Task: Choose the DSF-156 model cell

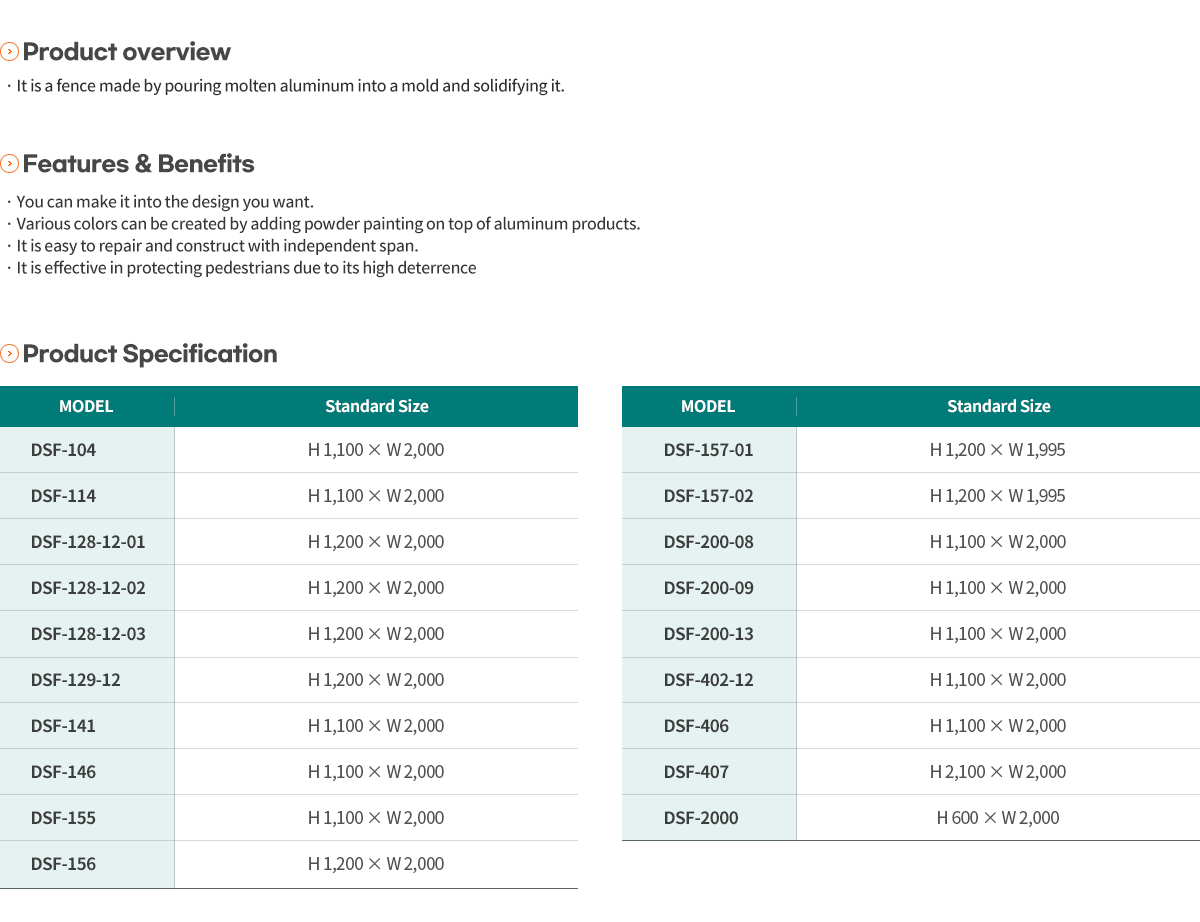Action: [87, 864]
